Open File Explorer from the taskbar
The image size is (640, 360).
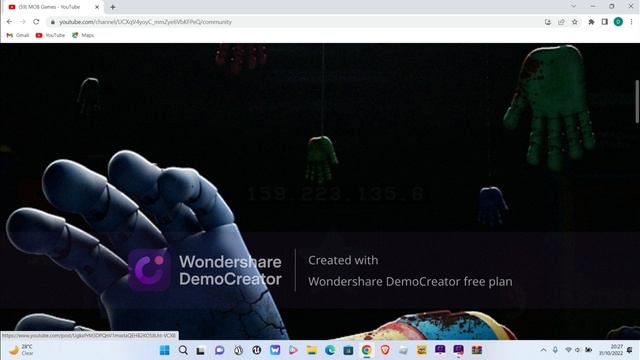point(312,350)
